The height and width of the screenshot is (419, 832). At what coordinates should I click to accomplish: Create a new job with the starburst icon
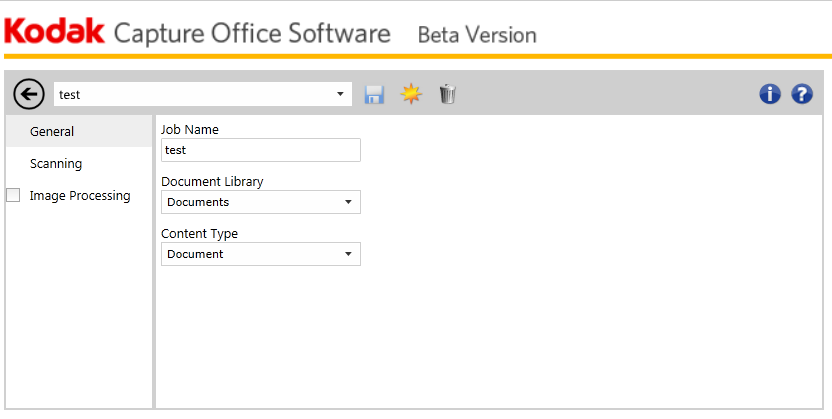(410, 94)
